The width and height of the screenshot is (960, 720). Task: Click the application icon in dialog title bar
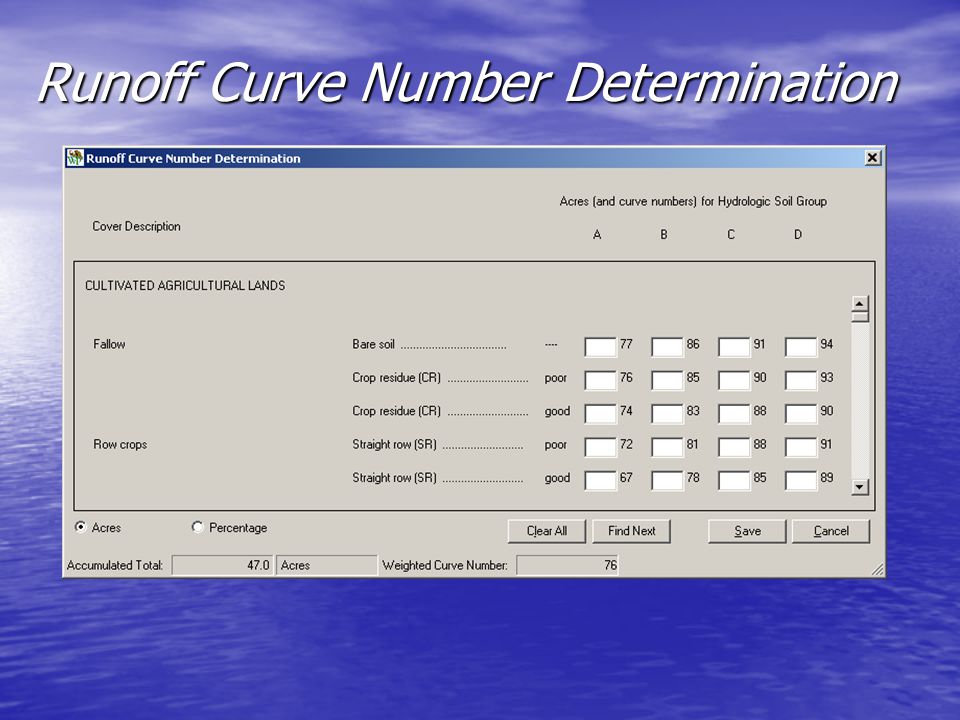point(75,158)
